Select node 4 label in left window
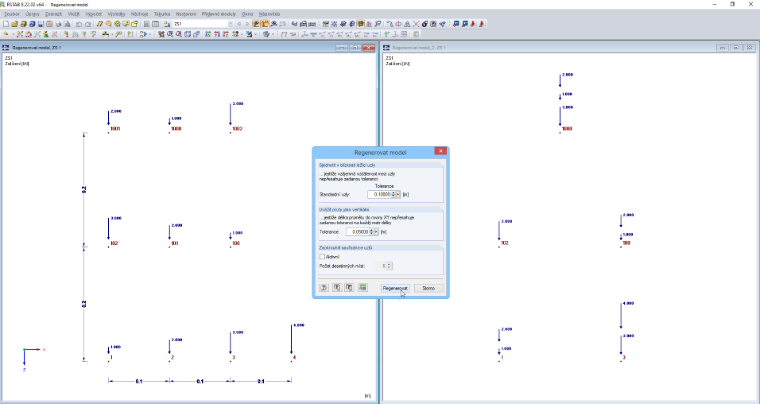This screenshot has height=404, width=760. (x=294, y=357)
